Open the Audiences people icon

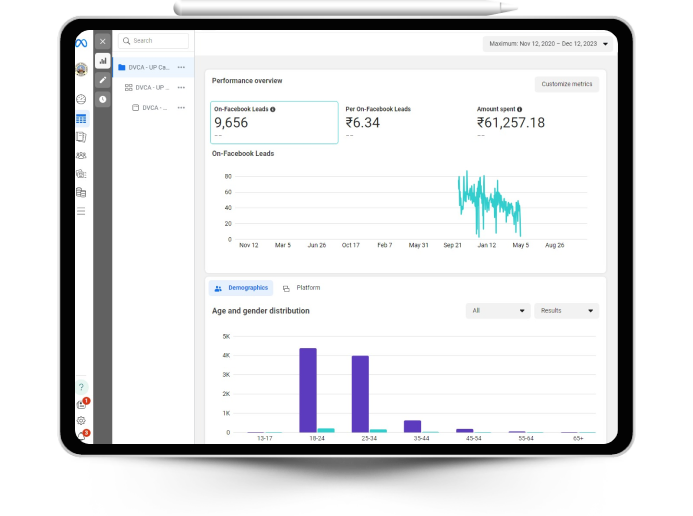[x=81, y=155]
